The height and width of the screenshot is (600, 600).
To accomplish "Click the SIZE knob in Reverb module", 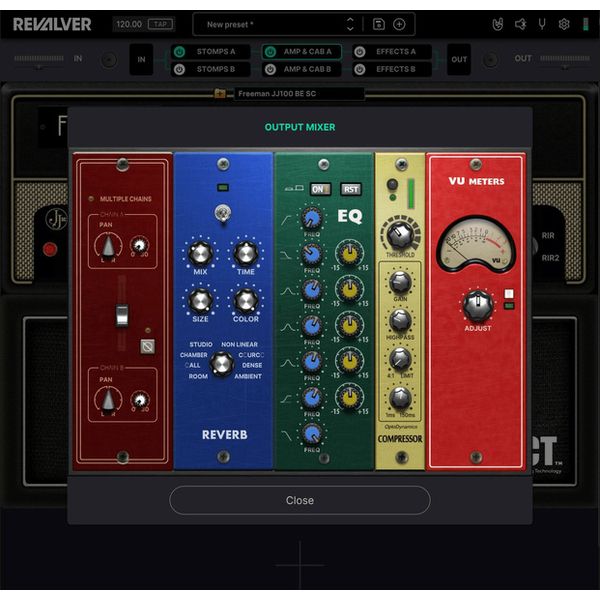I will [200, 300].
